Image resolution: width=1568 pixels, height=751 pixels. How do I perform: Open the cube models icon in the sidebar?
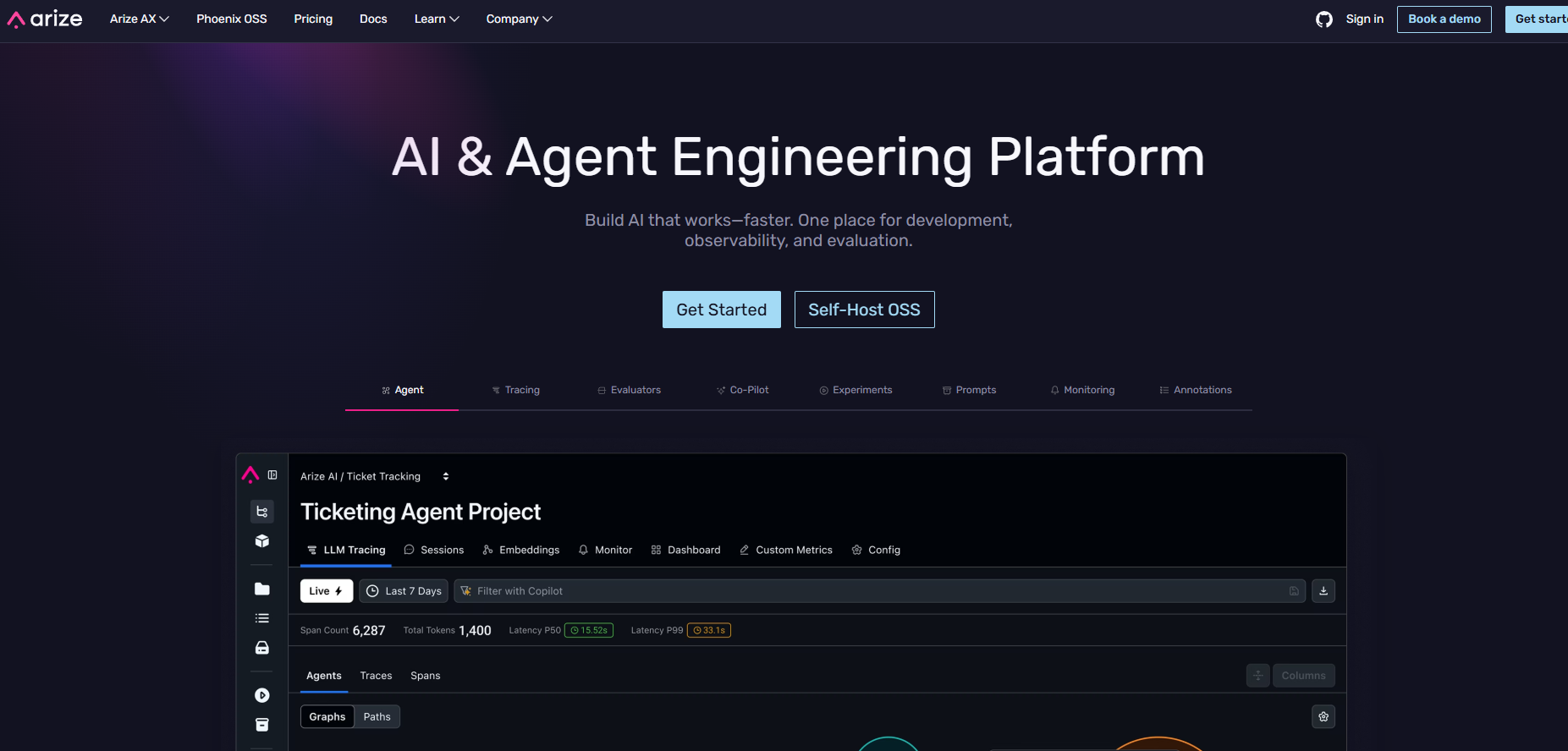[x=262, y=541]
